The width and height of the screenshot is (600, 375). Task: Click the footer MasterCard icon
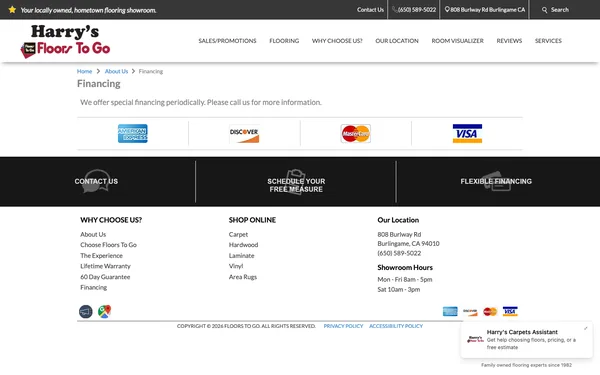(490, 311)
